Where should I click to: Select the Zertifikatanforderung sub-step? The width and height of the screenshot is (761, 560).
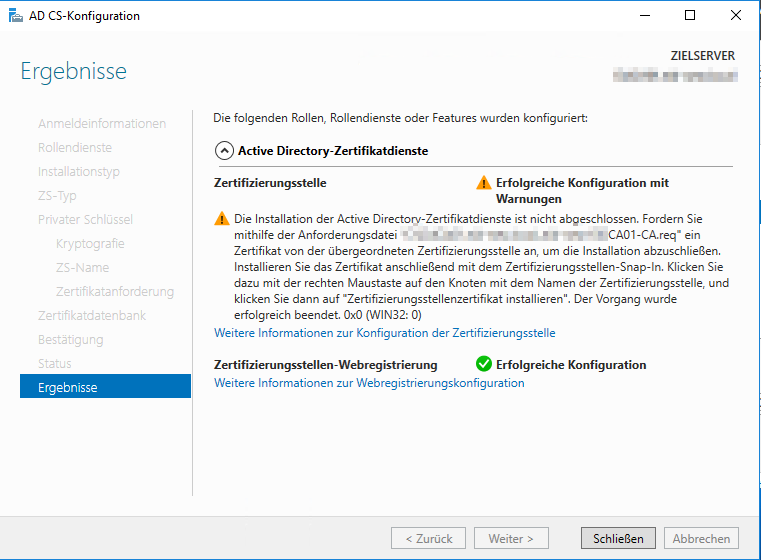pyautogui.click(x=115, y=292)
